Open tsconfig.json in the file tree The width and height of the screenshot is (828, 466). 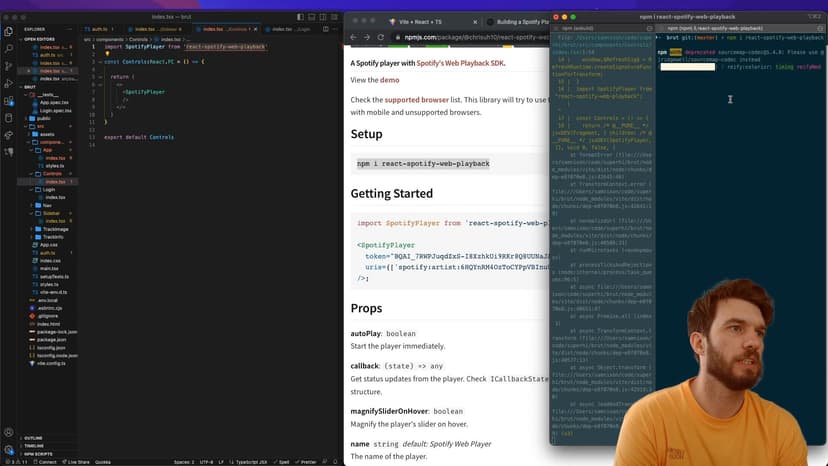coord(51,348)
